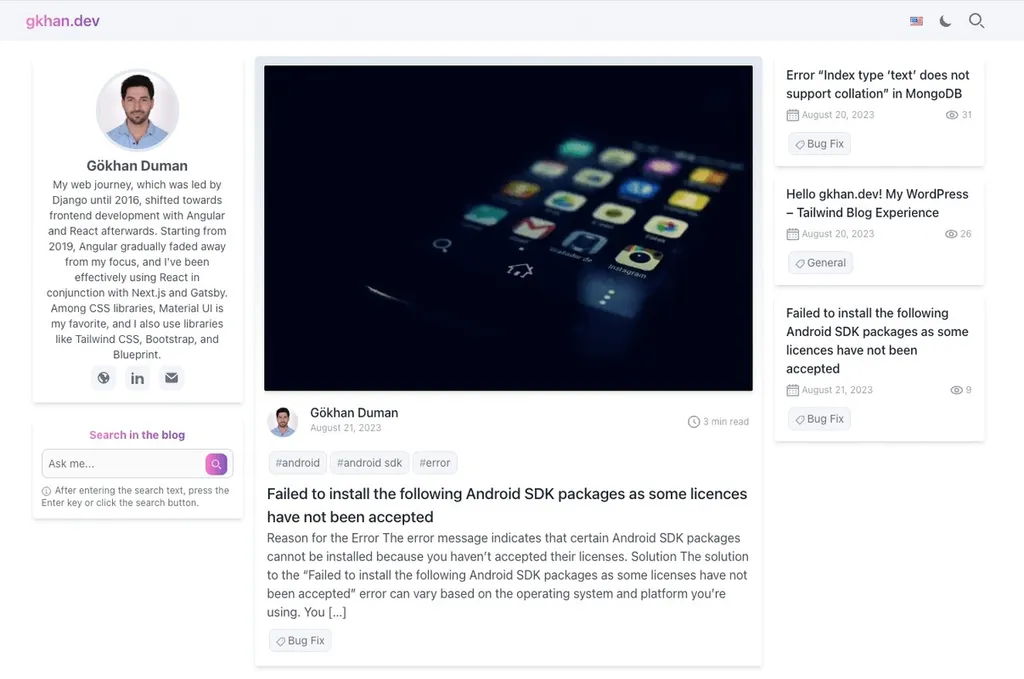Screen dimensions: 1024x679
Task: Open the #android sdk tag
Action: click(x=370, y=463)
